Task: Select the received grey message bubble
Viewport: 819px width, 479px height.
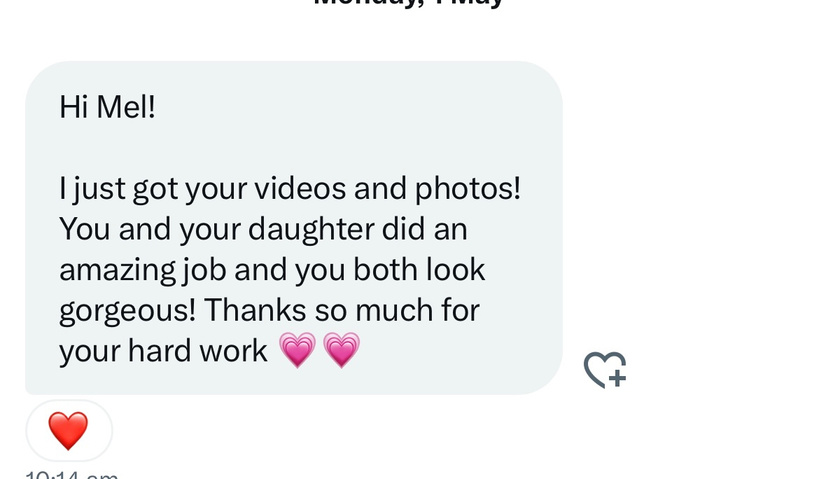Action: click(294, 228)
